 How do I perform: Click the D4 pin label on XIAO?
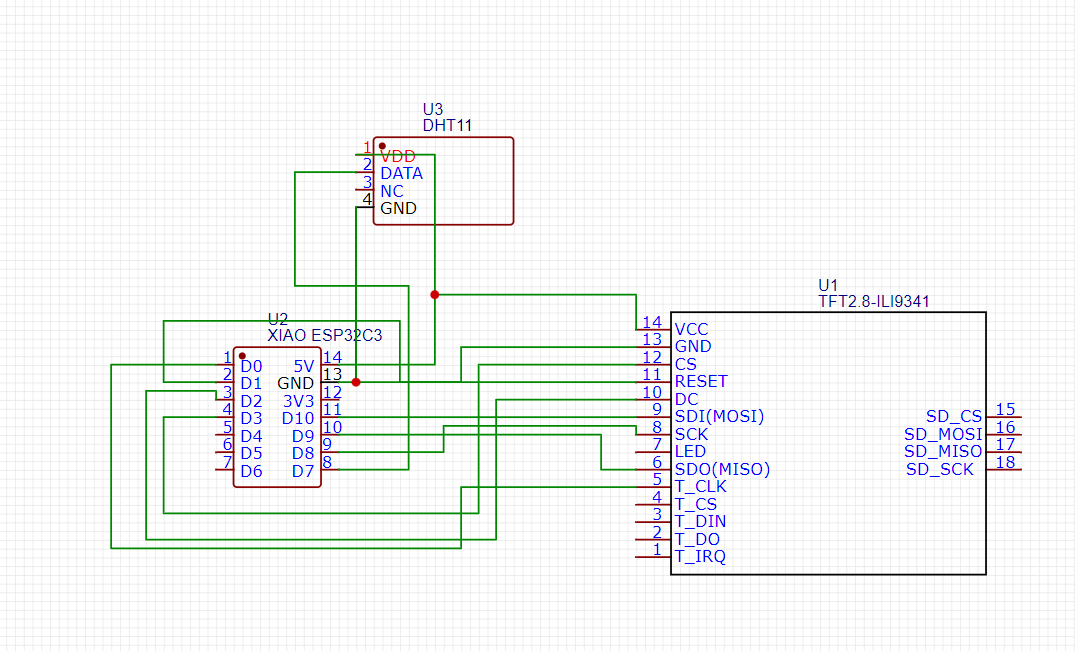click(252, 436)
